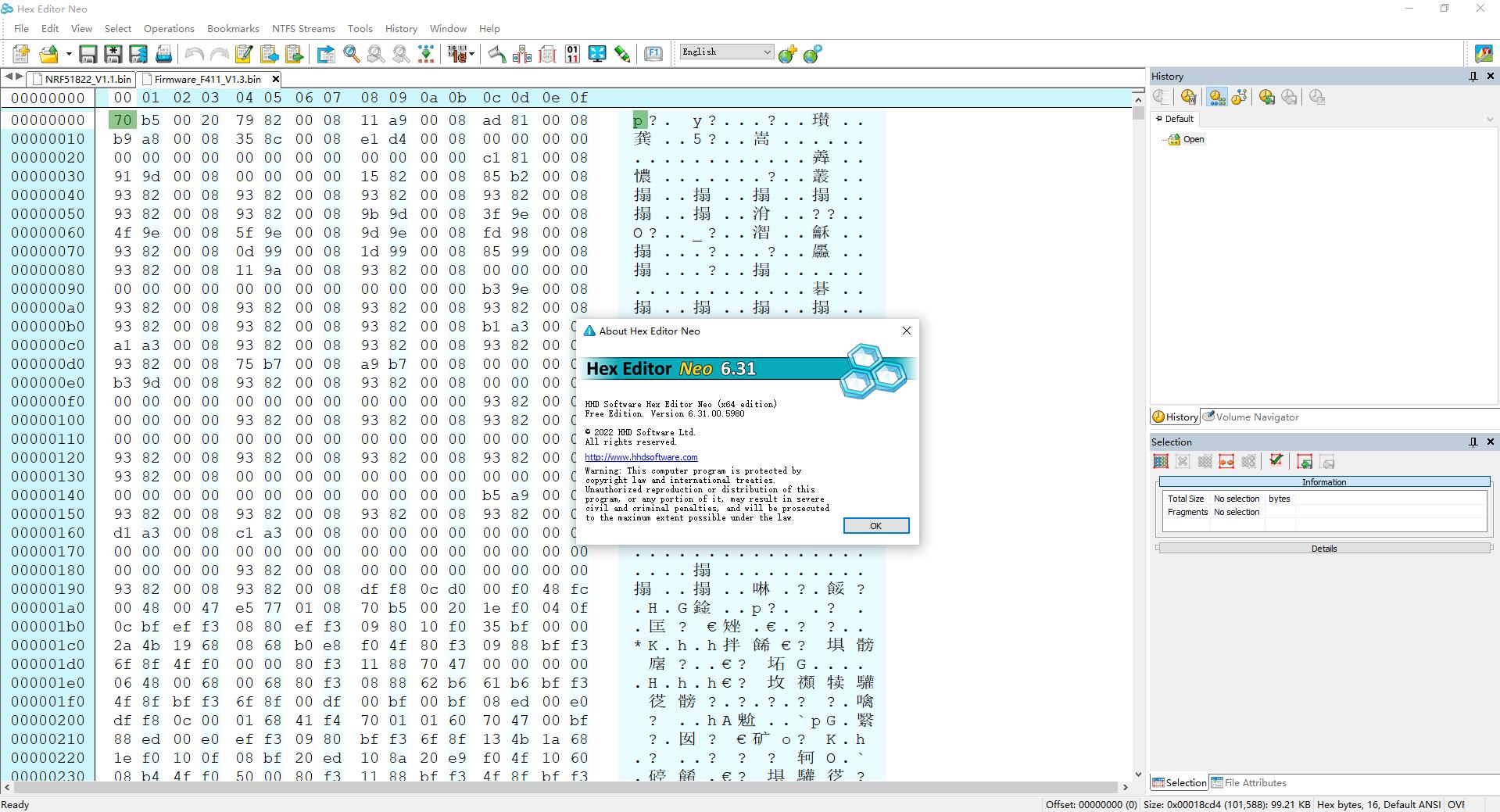Pin the Selection panel
This screenshot has width=1500, height=812.
coord(1473,442)
